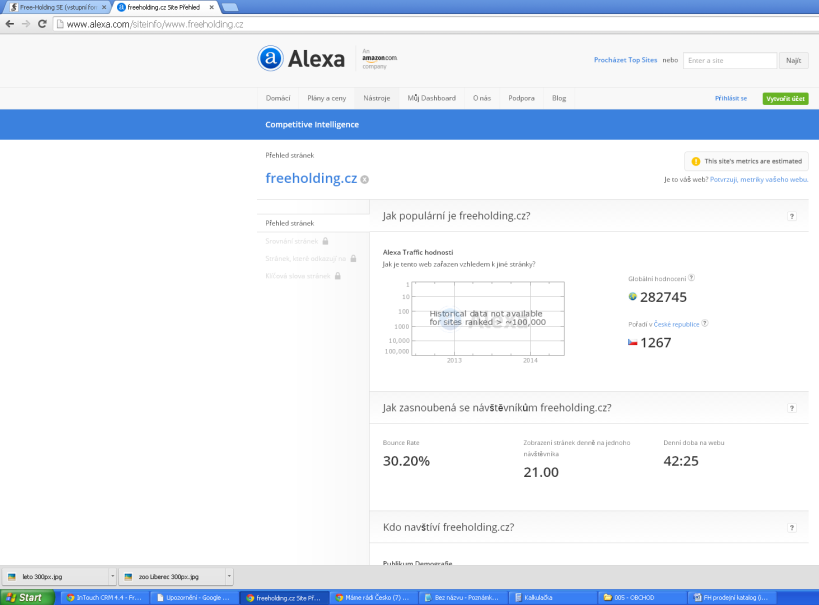Click the Bounce Rate value 30.20%
Screen dimensions: 819x605
click(406, 461)
